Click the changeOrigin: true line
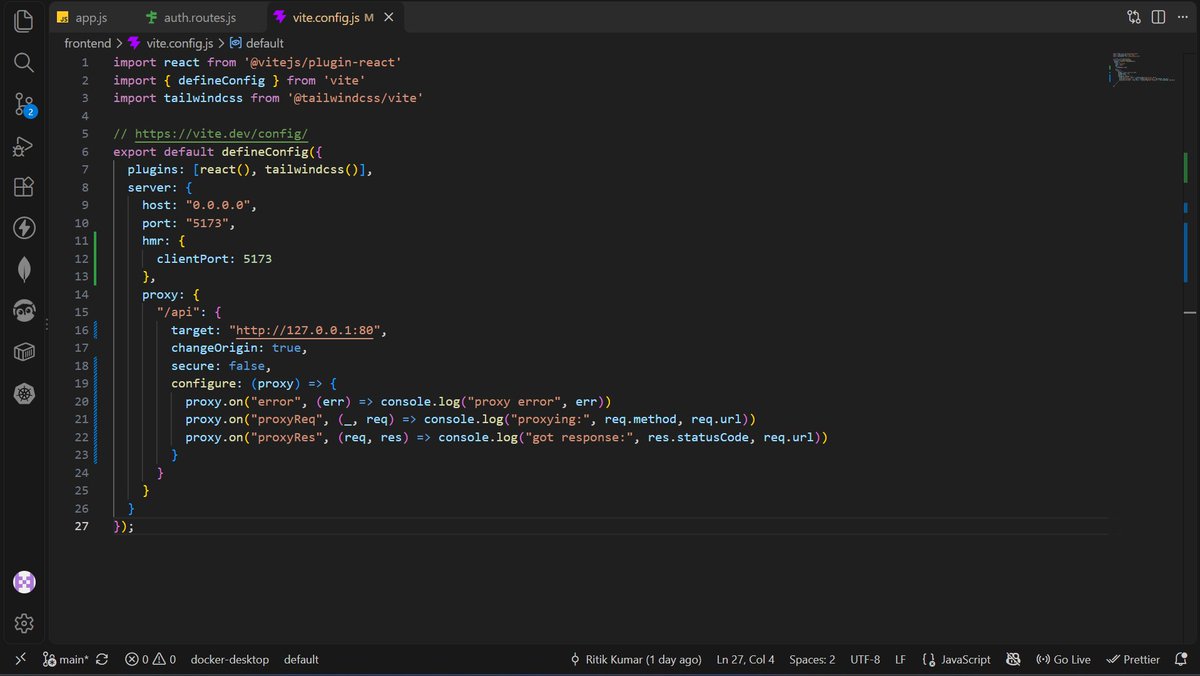Image resolution: width=1200 pixels, height=676 pixels. click(x=239, y=348)
